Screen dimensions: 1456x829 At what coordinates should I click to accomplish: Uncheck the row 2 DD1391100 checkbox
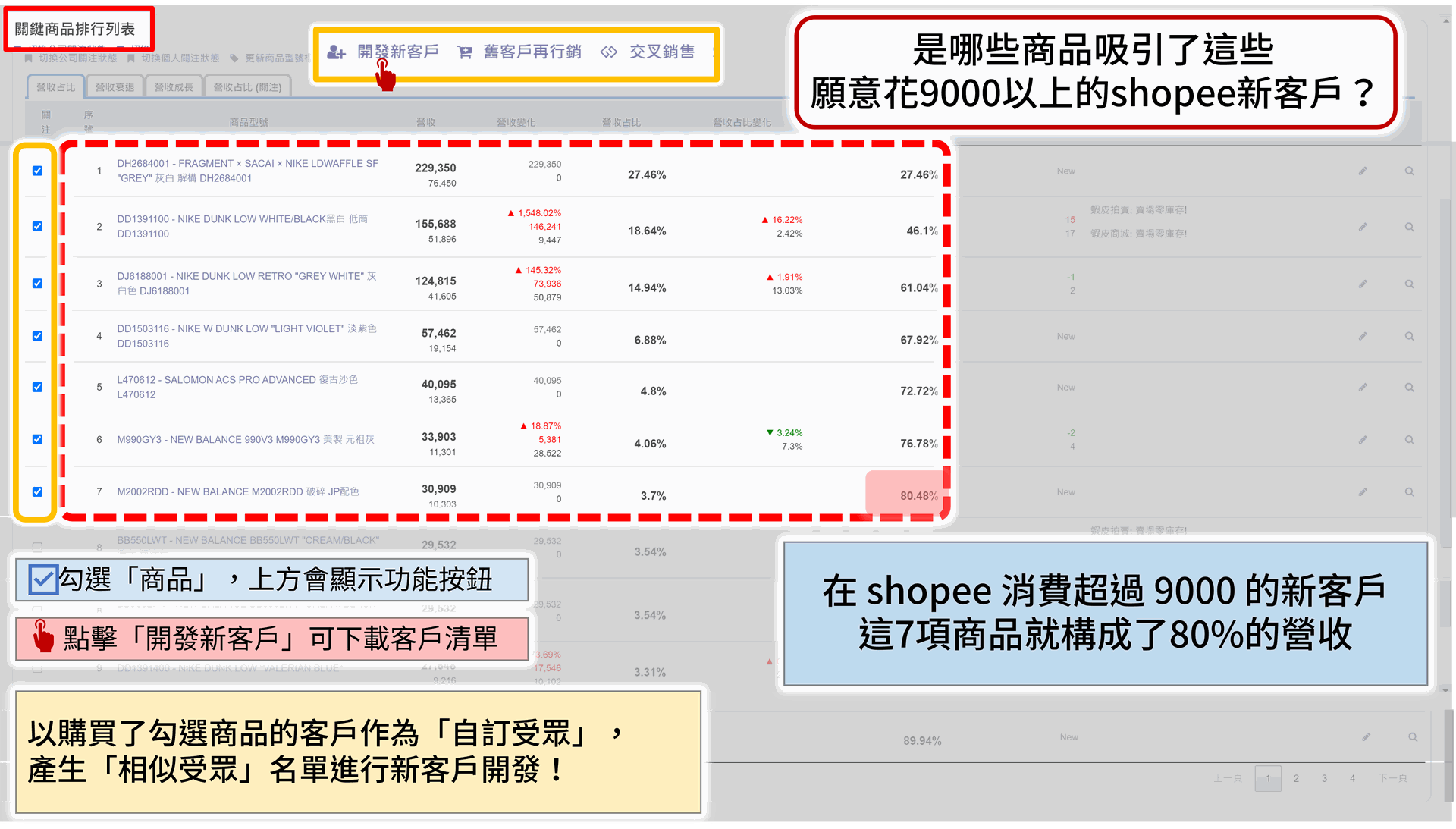point(37,226)
